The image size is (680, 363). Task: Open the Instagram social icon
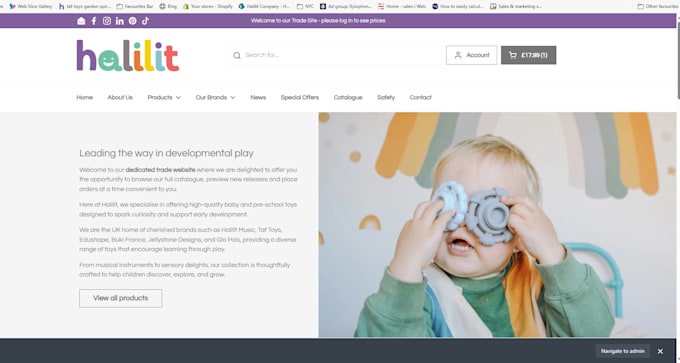[x=107, y=21]
